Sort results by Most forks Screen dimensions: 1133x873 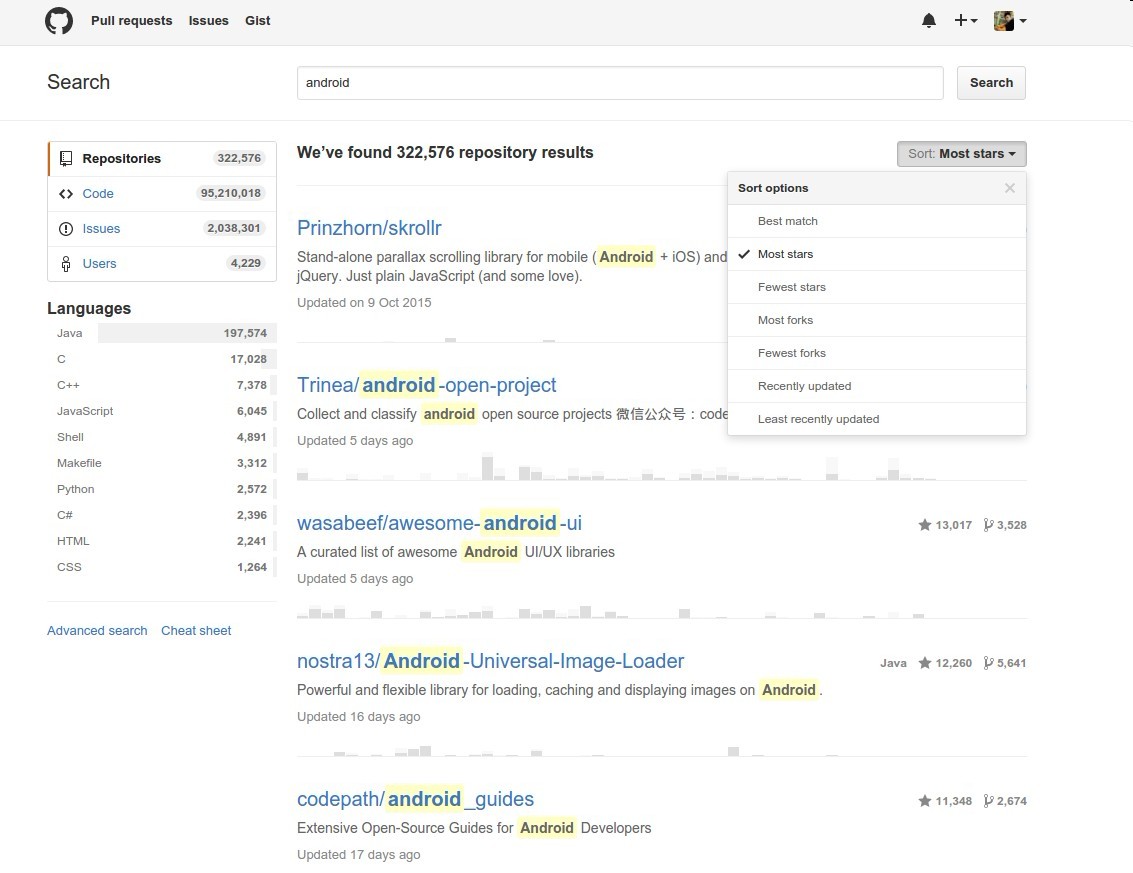pos(876,320)
